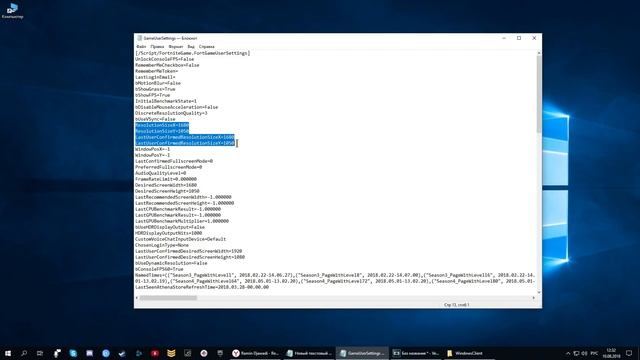Click the horizontal scrollbar thumb in Notepad
The height and width of the screenshot is (360, 640).
[x=168, y=298]
